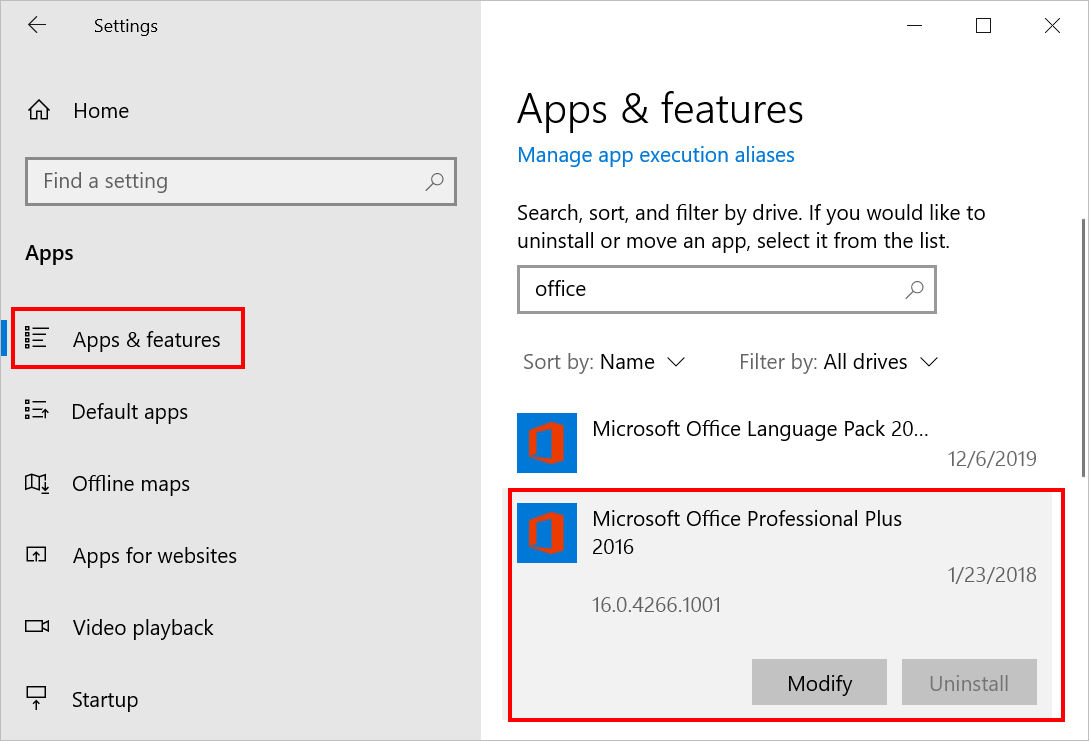
Task: Click the Home icon in sidebar
Action: point(38,111)
